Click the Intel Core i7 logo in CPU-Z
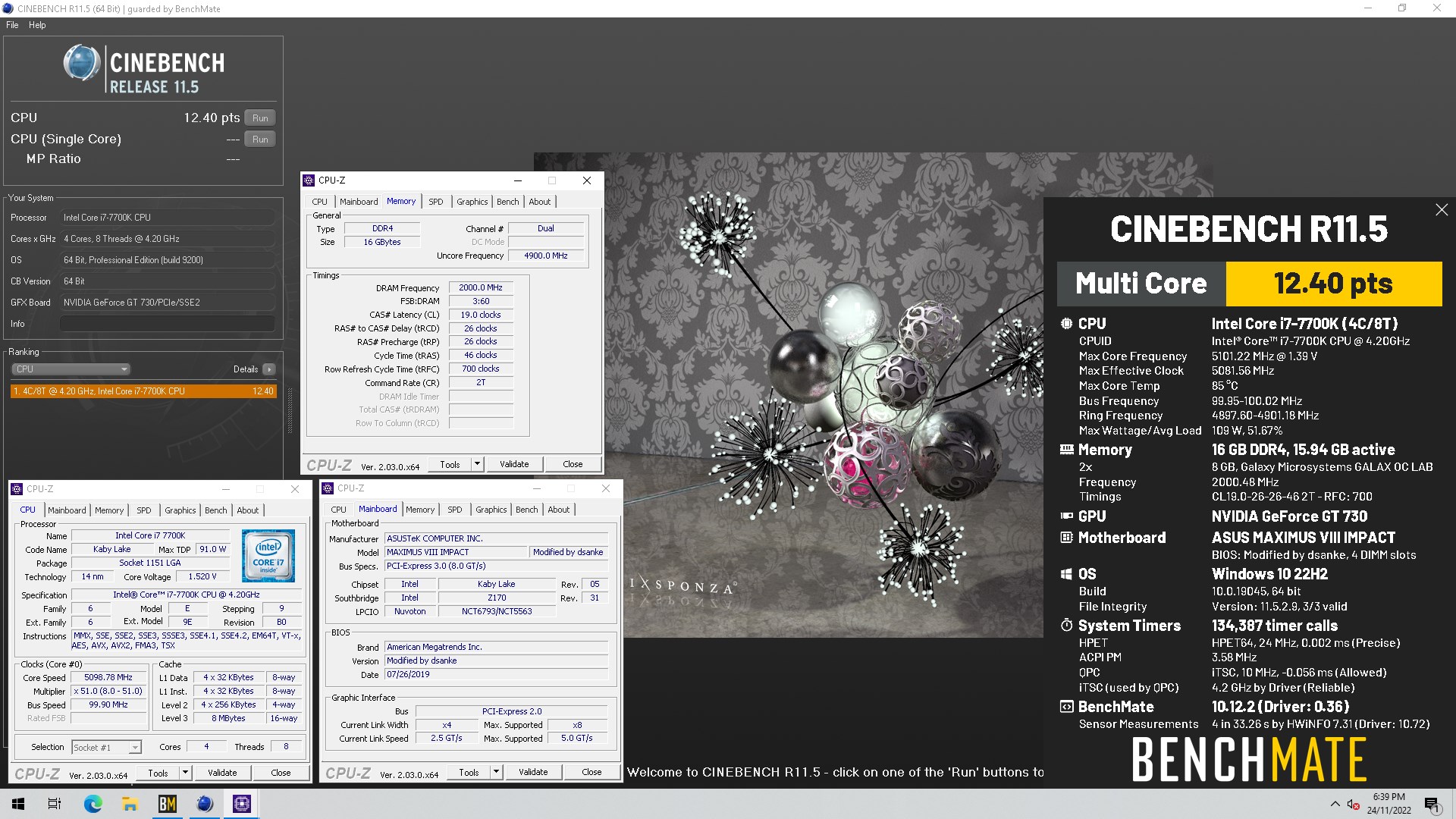Screen dimensions: 1456x819 (x=268, y=556)
